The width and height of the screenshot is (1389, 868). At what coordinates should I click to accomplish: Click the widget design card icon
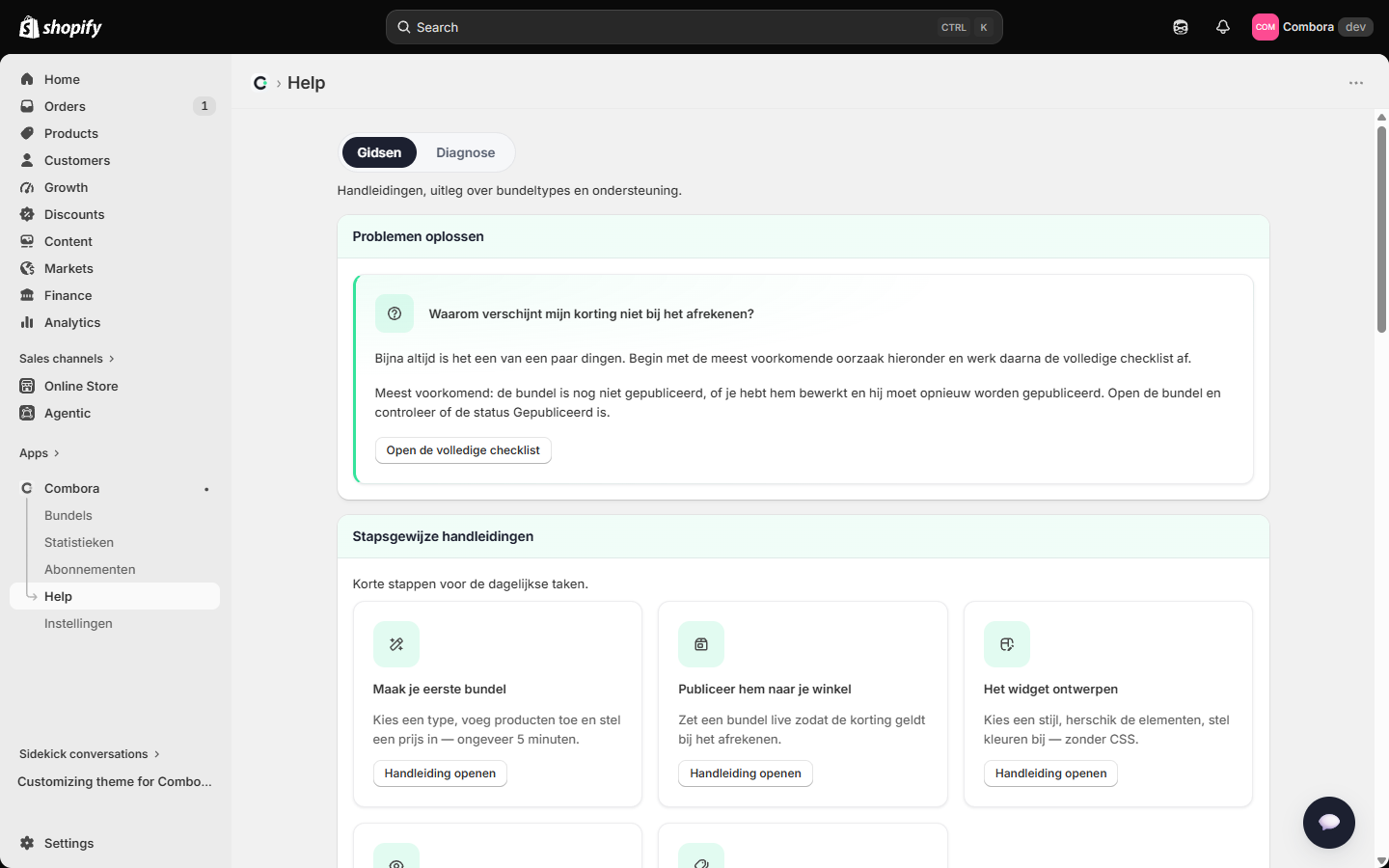click(1007, 644)
